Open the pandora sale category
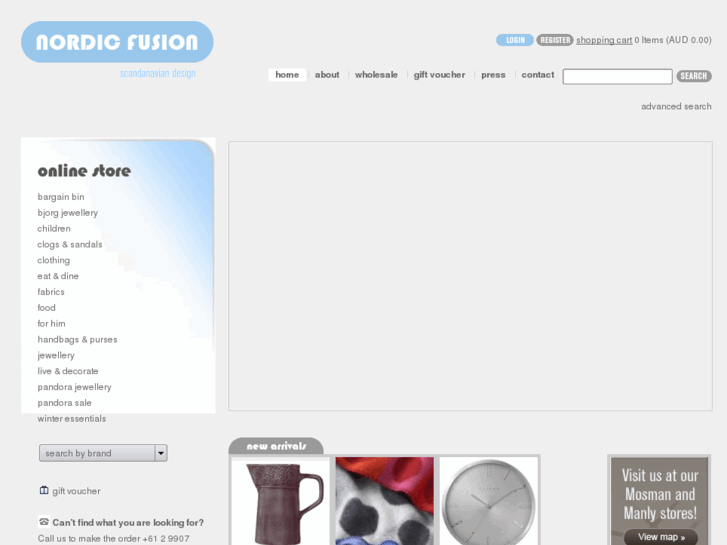Screen dimensions: 727x545 tap(64, 403)
